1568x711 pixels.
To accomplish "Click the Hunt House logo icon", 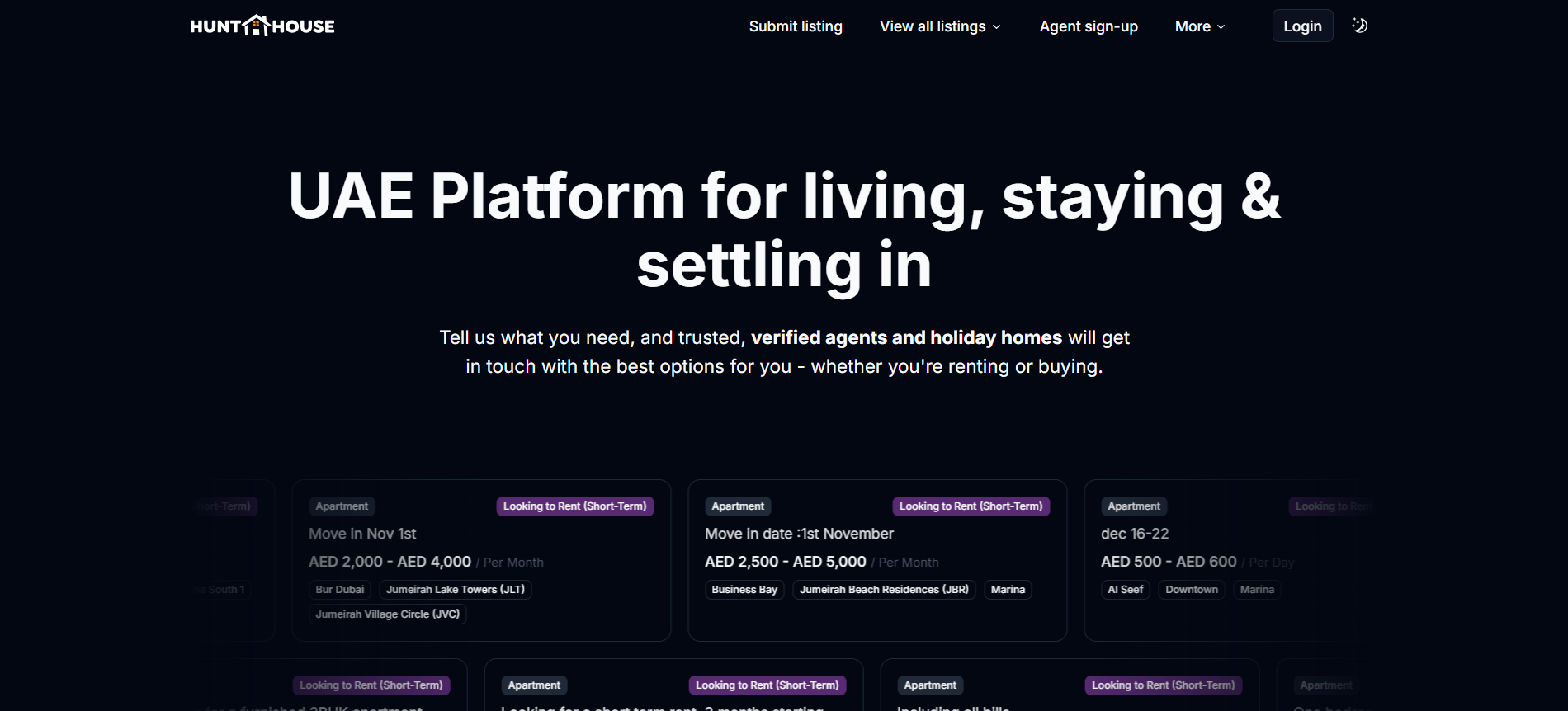I will tap(257, 25).
